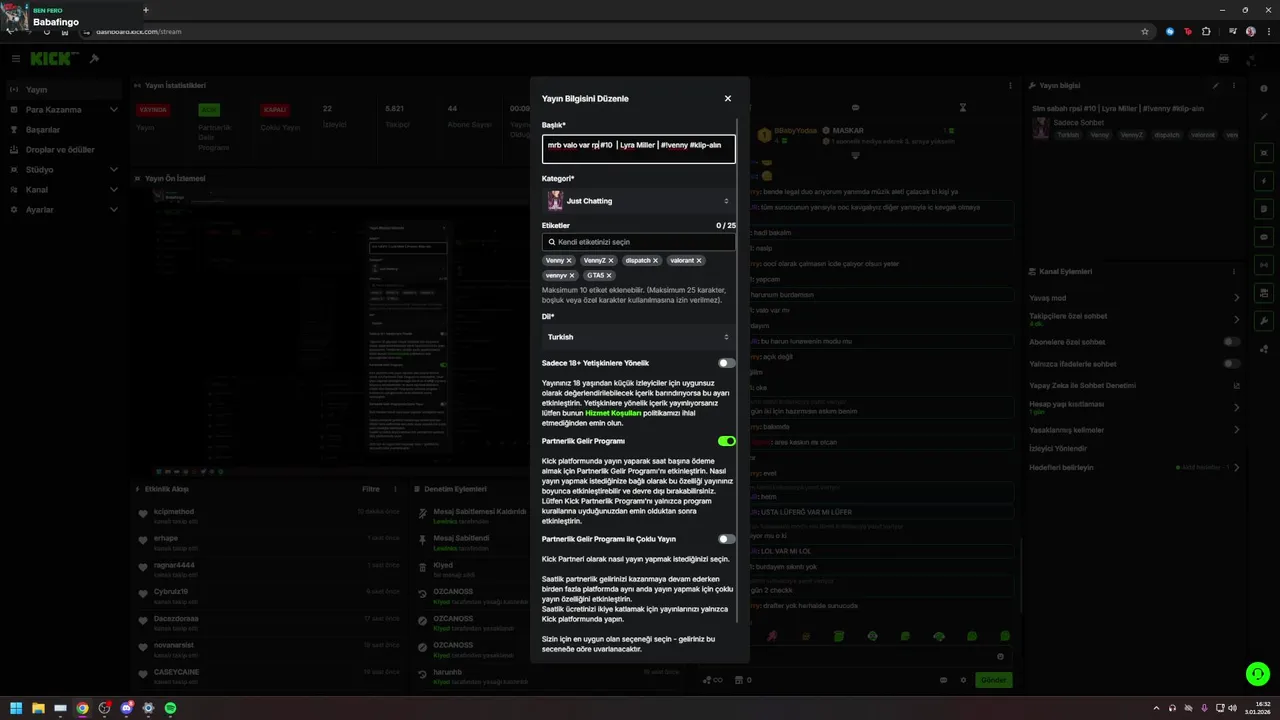Click the Kendi etiketinizi seçin tag search box
Screen dimensions: 1280x720
(x=638, y=242)
